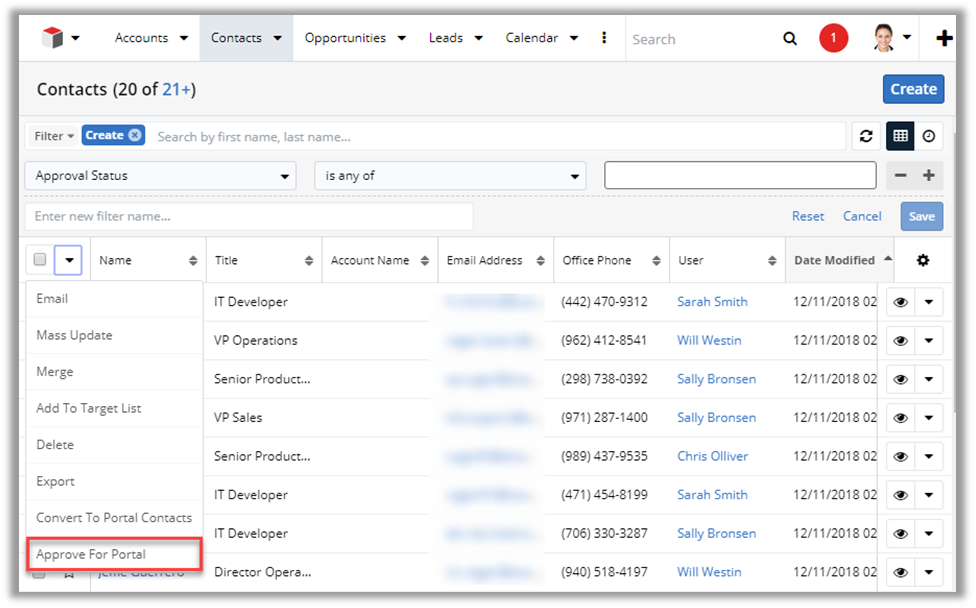Screen dimensions: 976x608
Task: Select Mass Update from the actions menu
Action: click(74, 335)
